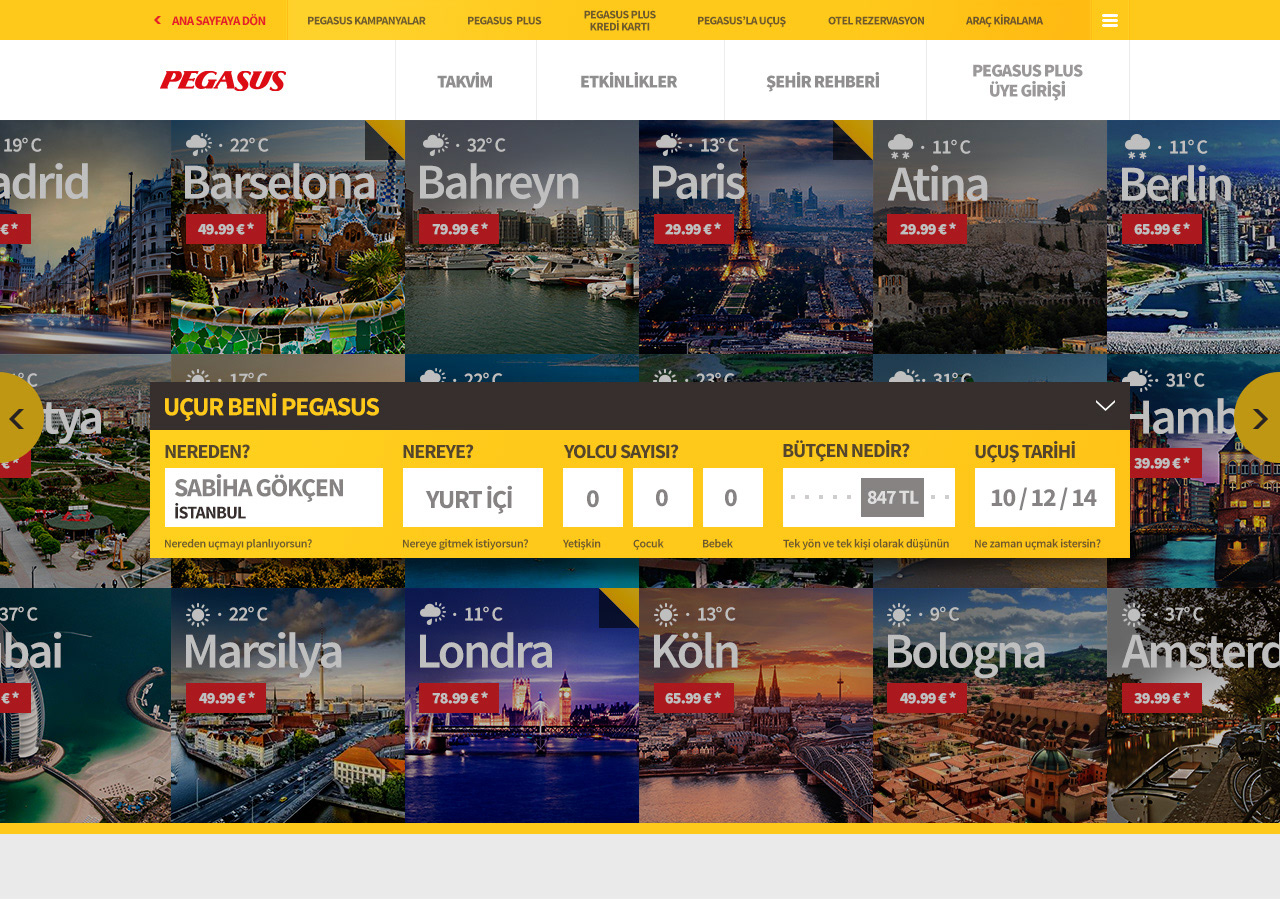This screenshot has width=1280, height=900.
Task: Open the Paris city tile
Action: pyautogui.click(x=756, y=237)
